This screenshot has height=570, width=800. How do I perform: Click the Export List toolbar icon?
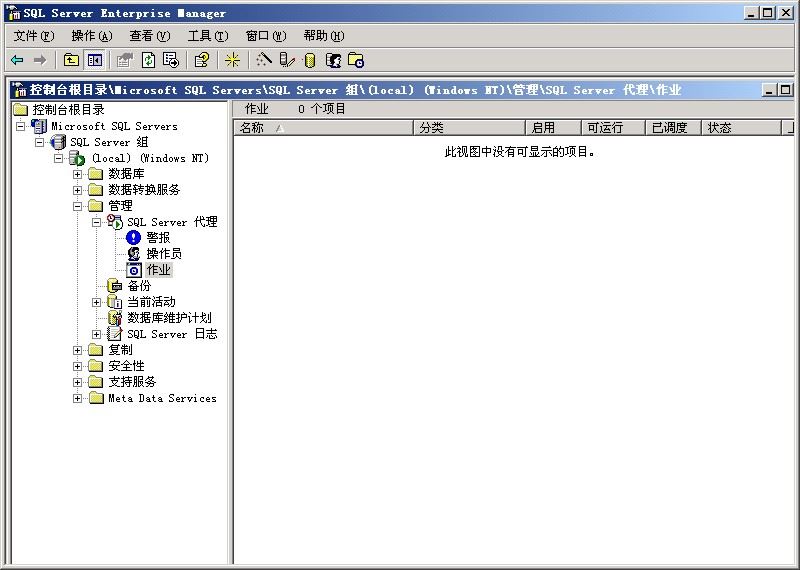pyautogui.click(x=171, y=60)
